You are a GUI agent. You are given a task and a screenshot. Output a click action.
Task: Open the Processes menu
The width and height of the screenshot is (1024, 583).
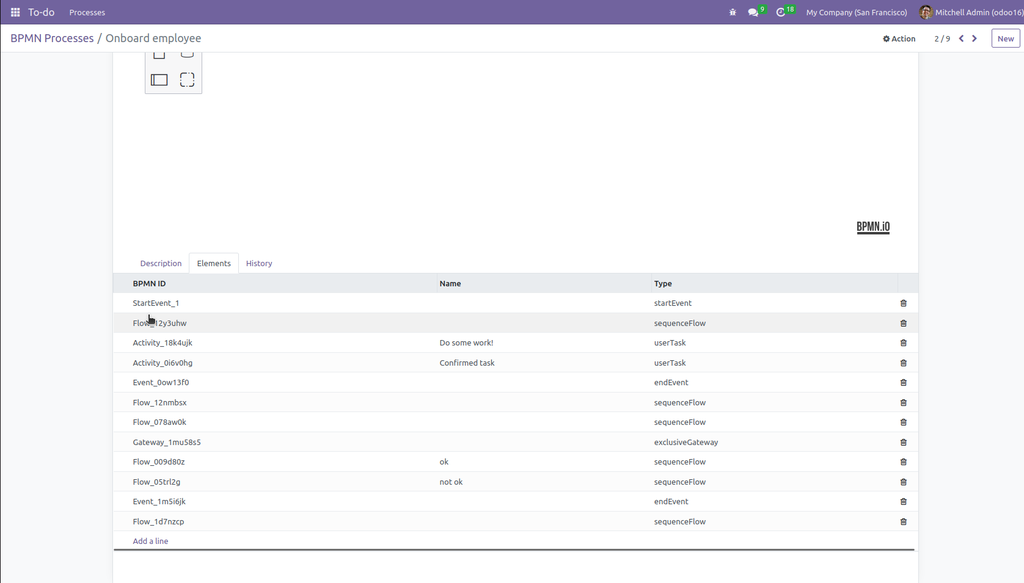click(x=87, y=12)
